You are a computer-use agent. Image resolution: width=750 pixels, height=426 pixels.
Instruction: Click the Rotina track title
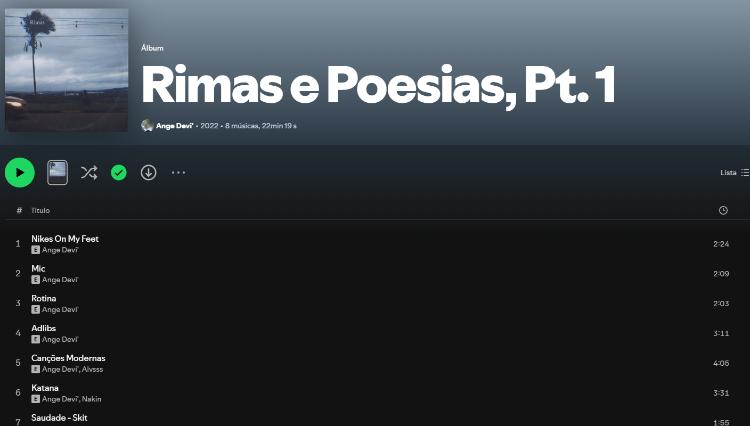(x=44, y=298)
